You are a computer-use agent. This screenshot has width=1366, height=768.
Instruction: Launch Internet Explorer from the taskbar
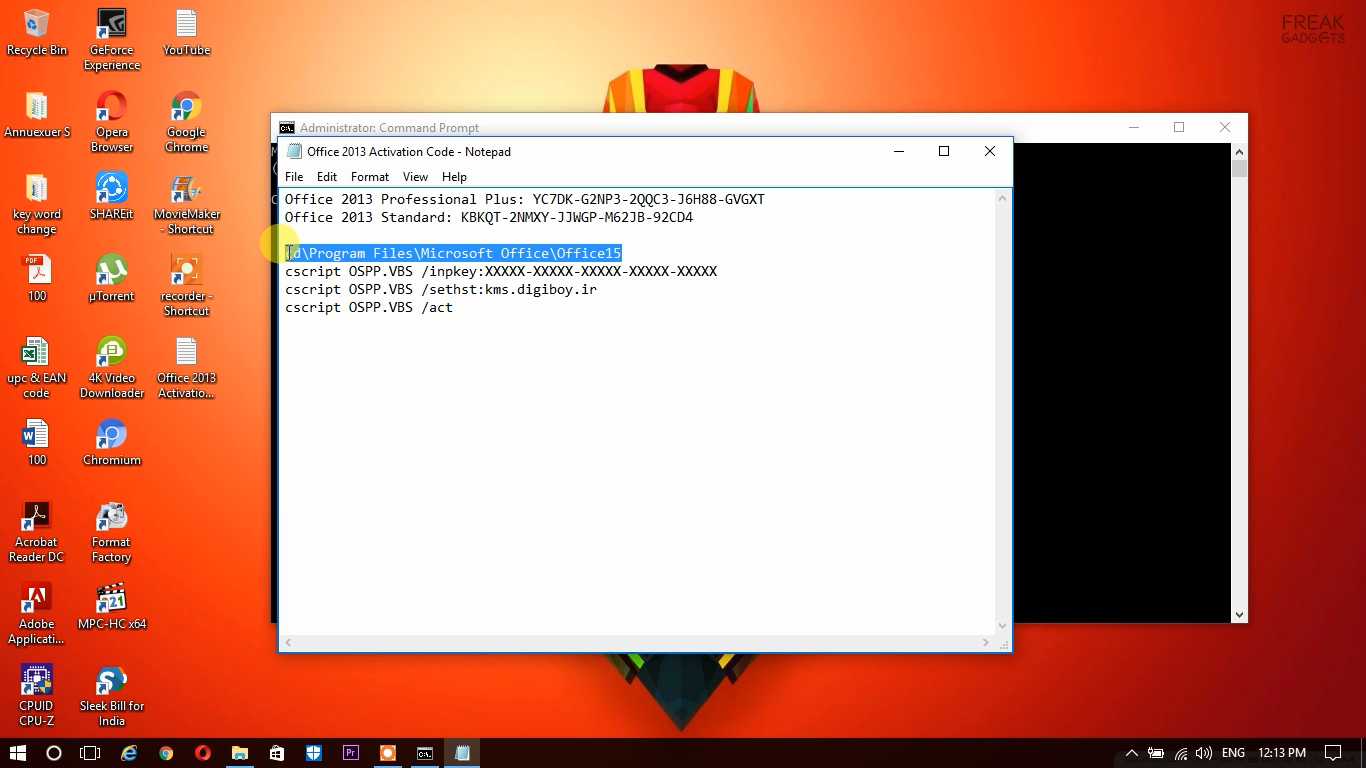[x=129, y=753]
